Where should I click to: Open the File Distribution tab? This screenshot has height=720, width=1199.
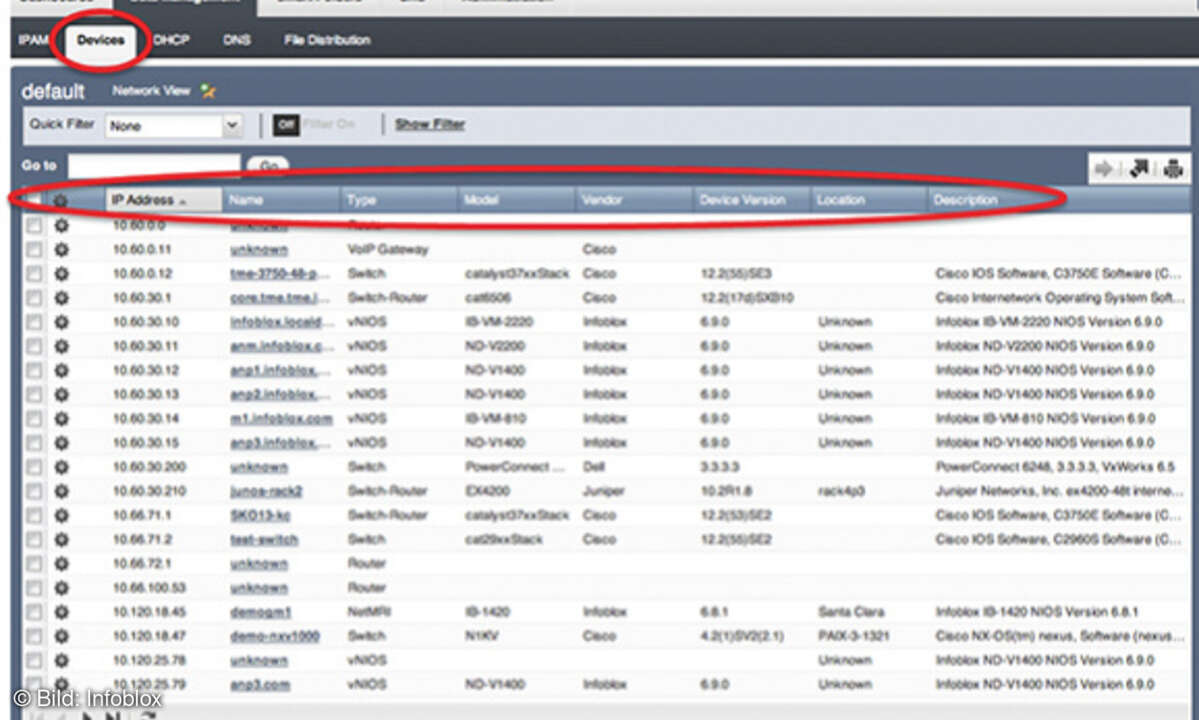327,40
